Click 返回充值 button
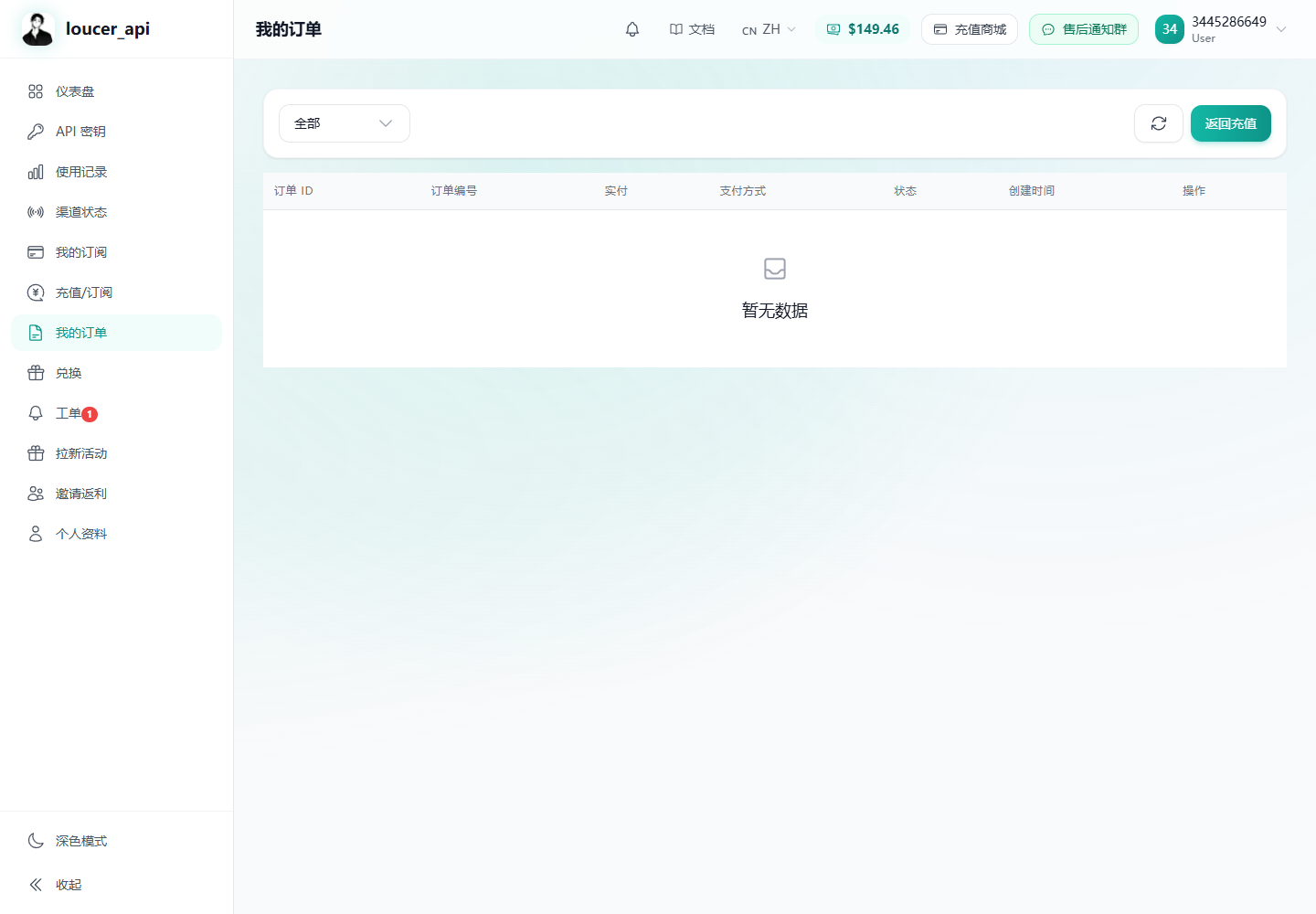Image resolution: width=1316 pixels, height=914 pixels. (x=1230, y=123)
